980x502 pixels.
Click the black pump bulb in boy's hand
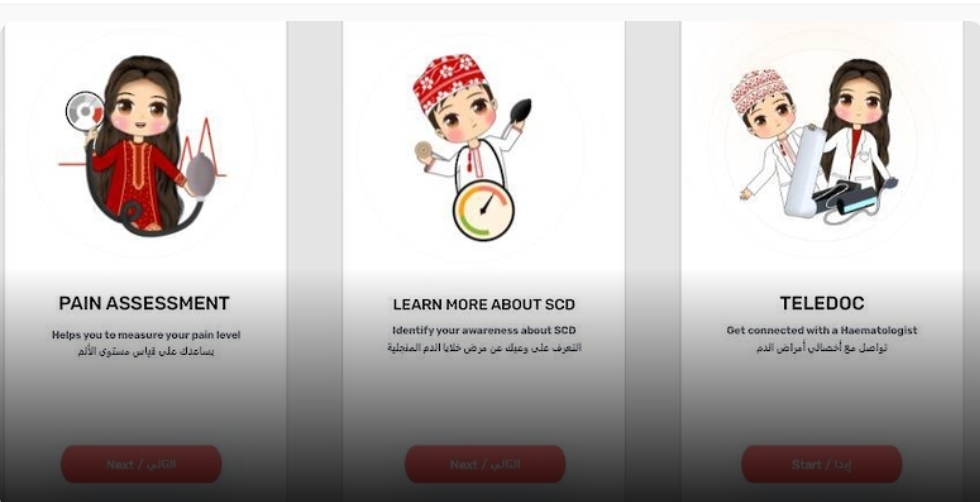click(521, 111)
